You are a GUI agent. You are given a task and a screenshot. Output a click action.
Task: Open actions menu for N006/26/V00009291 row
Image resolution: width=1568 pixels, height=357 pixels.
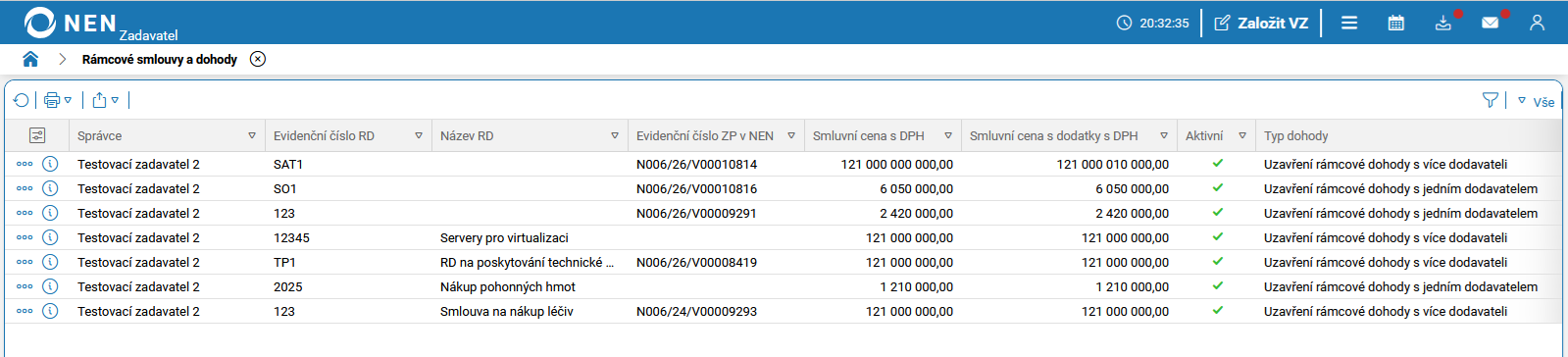[x=25, y=213]
